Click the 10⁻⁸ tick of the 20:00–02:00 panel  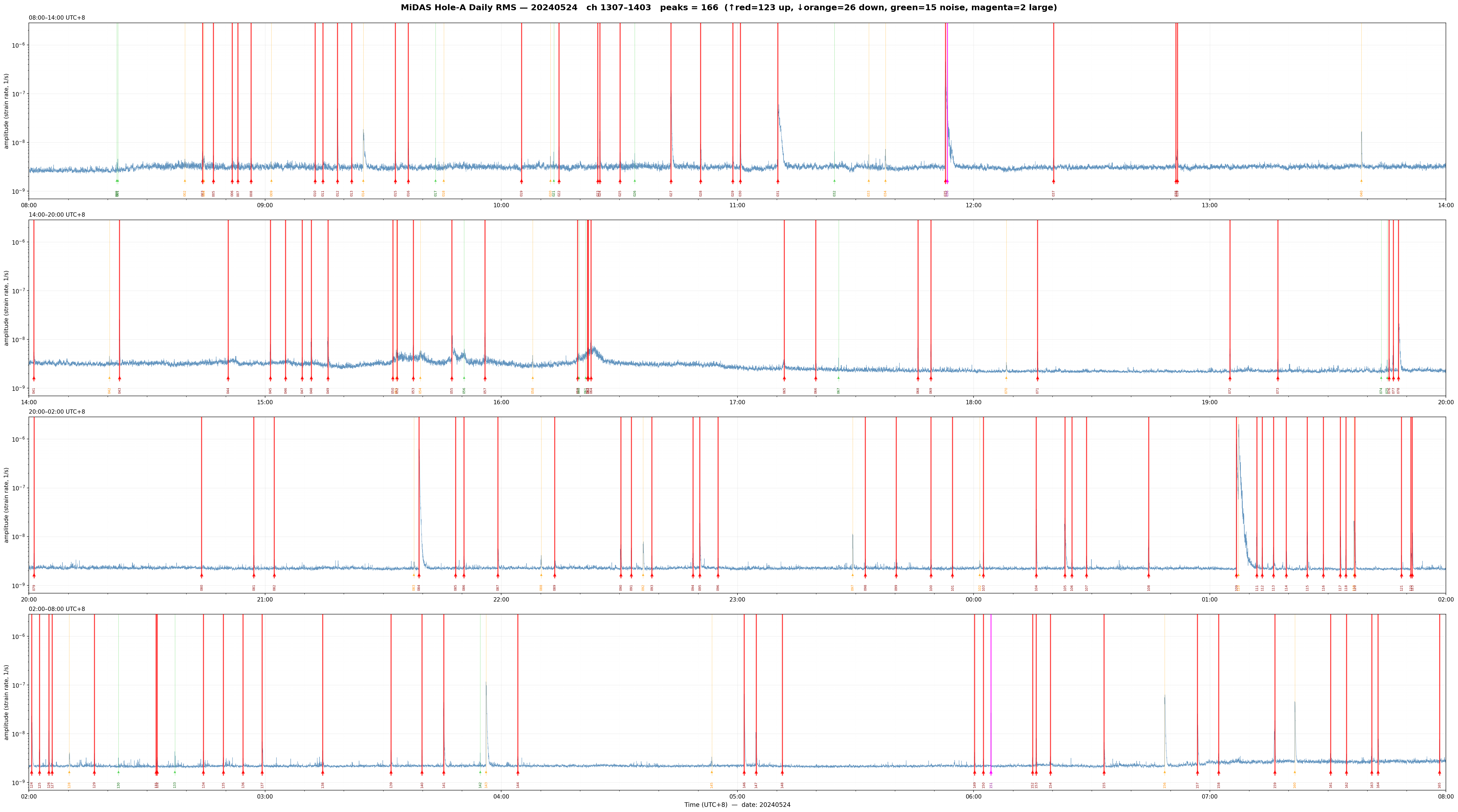click(19, 537)
